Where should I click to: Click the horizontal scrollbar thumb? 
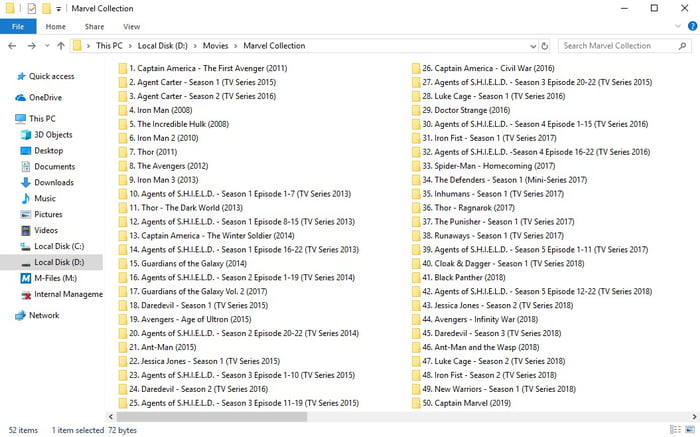[x=212, y=416]
